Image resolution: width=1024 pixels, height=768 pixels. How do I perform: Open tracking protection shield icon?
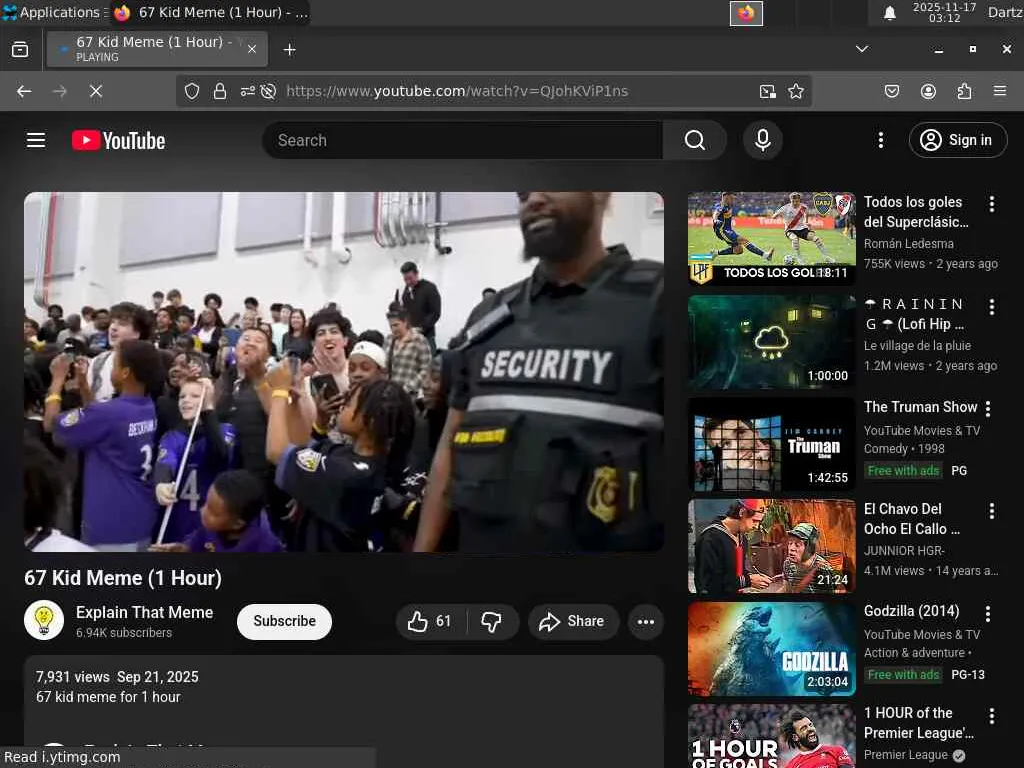[191, 91]
